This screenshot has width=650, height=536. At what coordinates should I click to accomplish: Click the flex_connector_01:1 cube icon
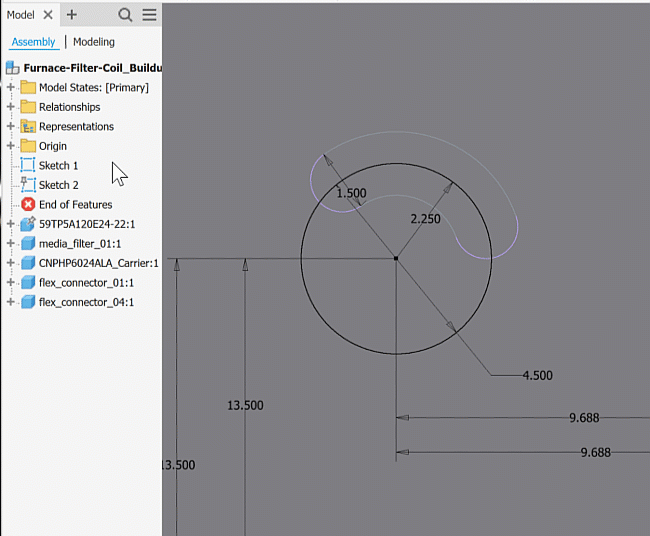point(28,282)
